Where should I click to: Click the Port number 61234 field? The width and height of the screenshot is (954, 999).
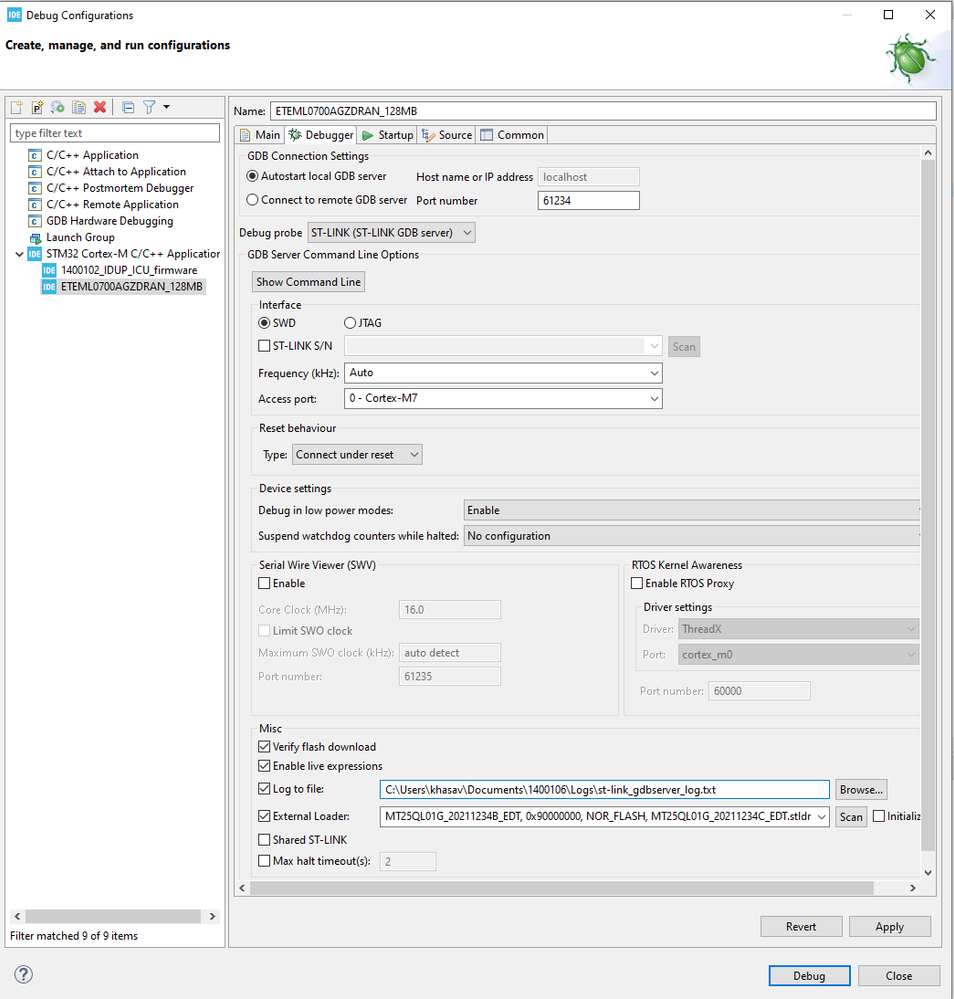click(x=589, y=201)
